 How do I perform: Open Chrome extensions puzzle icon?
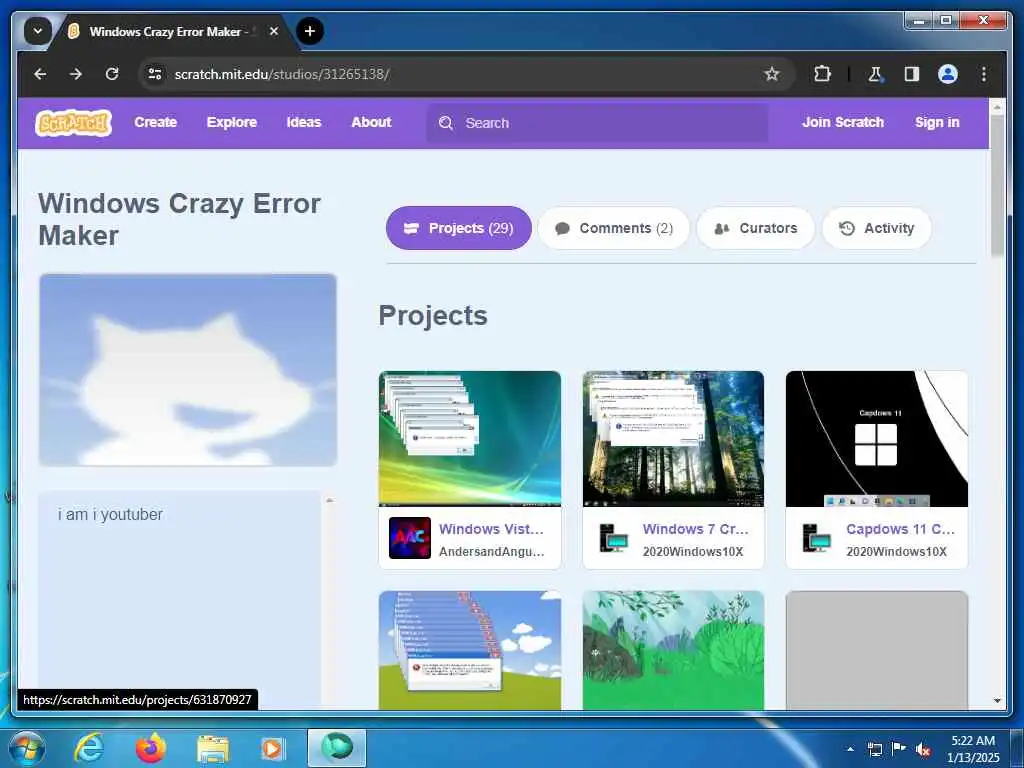(x=822, y=74)
